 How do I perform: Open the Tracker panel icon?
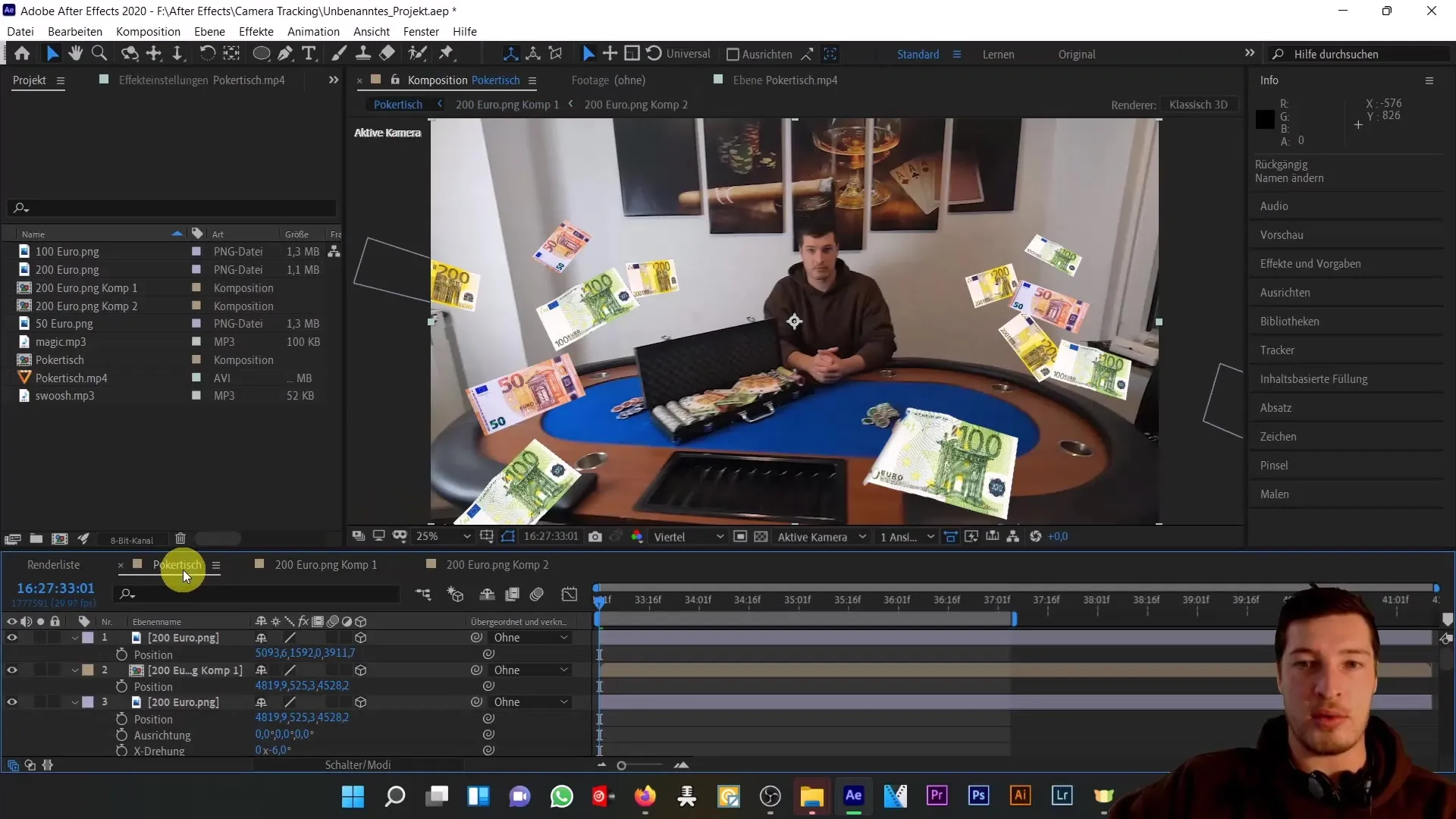pyautogui.click(x=1278, y=350)
